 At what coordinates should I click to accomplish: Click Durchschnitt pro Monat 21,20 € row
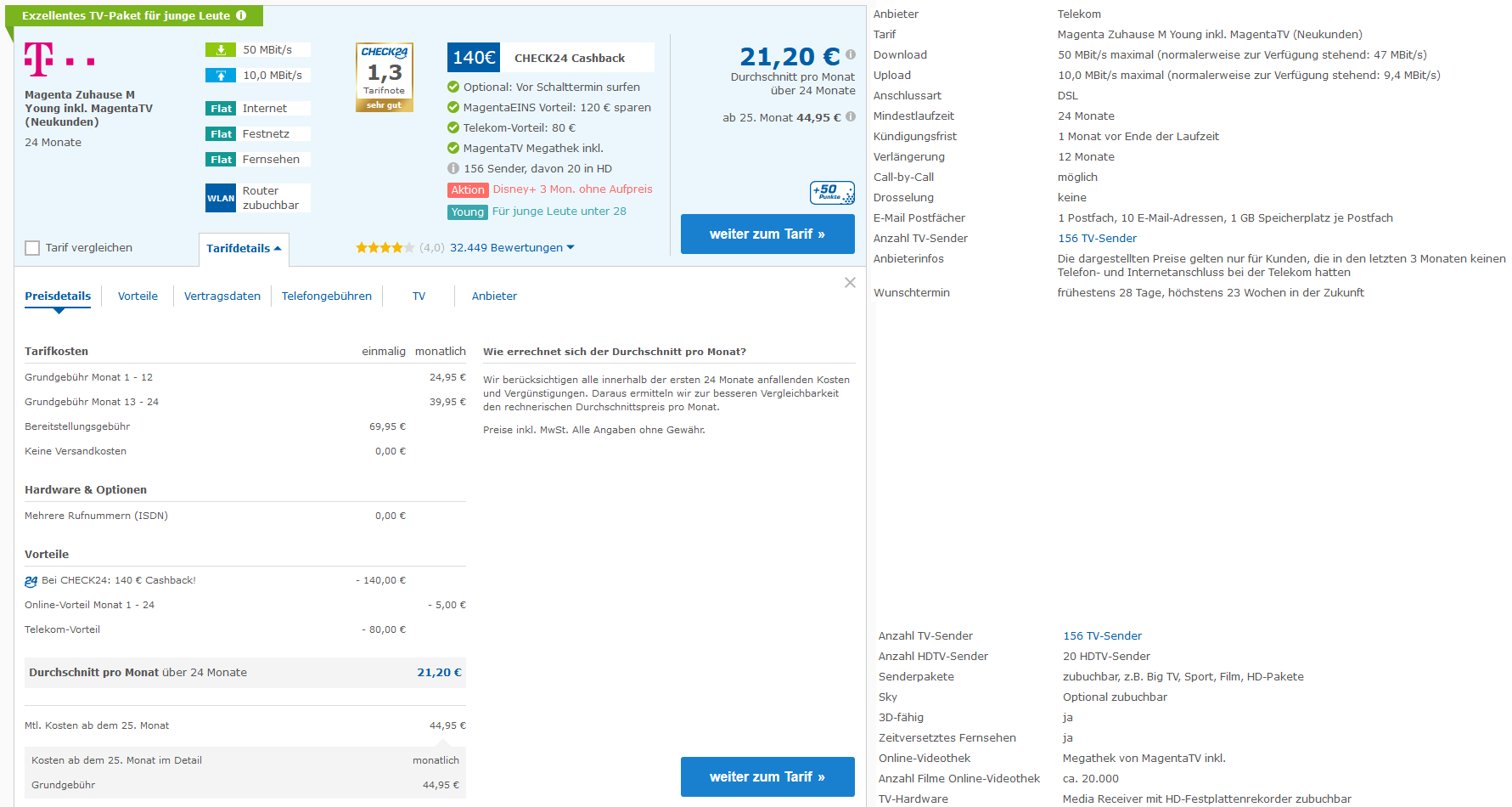[x=245, y=673]
